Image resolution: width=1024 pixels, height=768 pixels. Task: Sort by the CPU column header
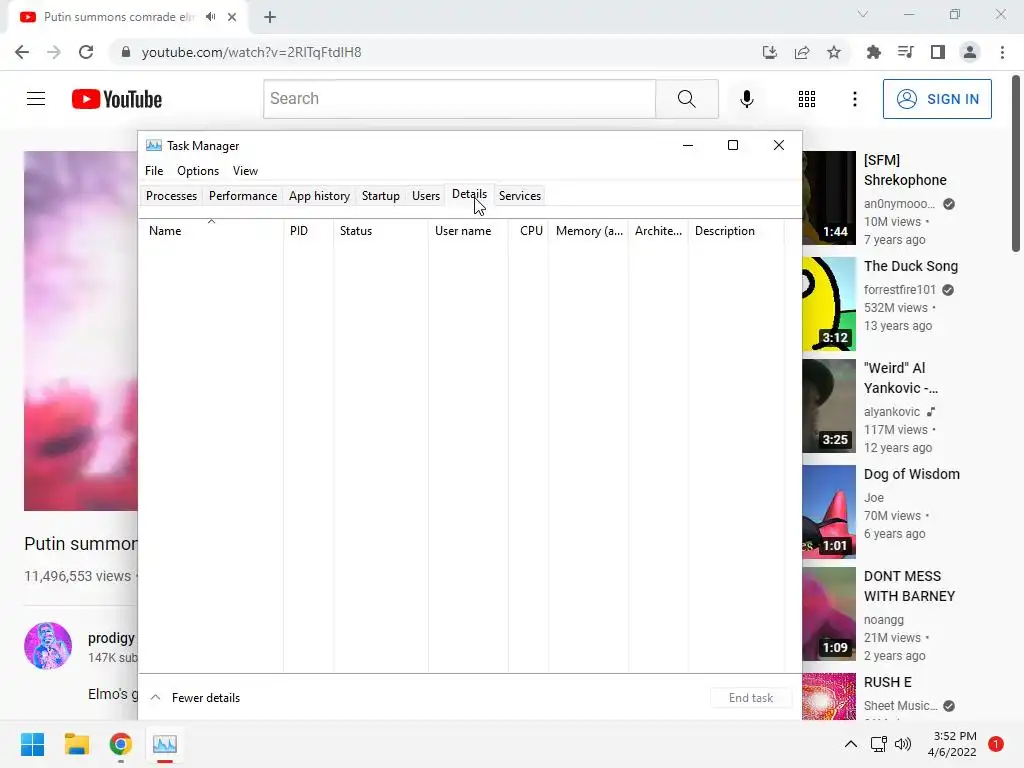[528, 231]
